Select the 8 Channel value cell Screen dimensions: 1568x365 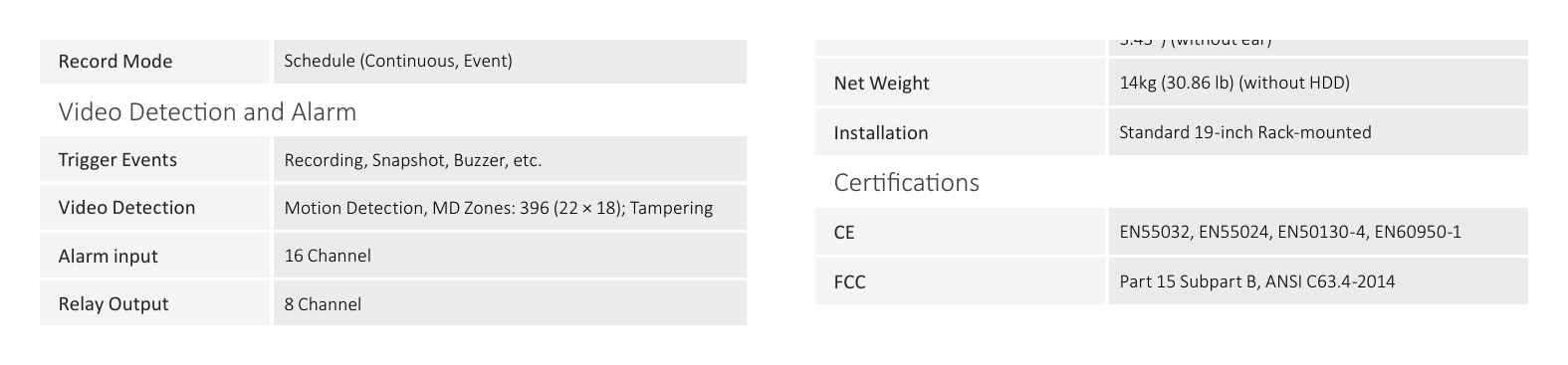click(x=510, y=303)
